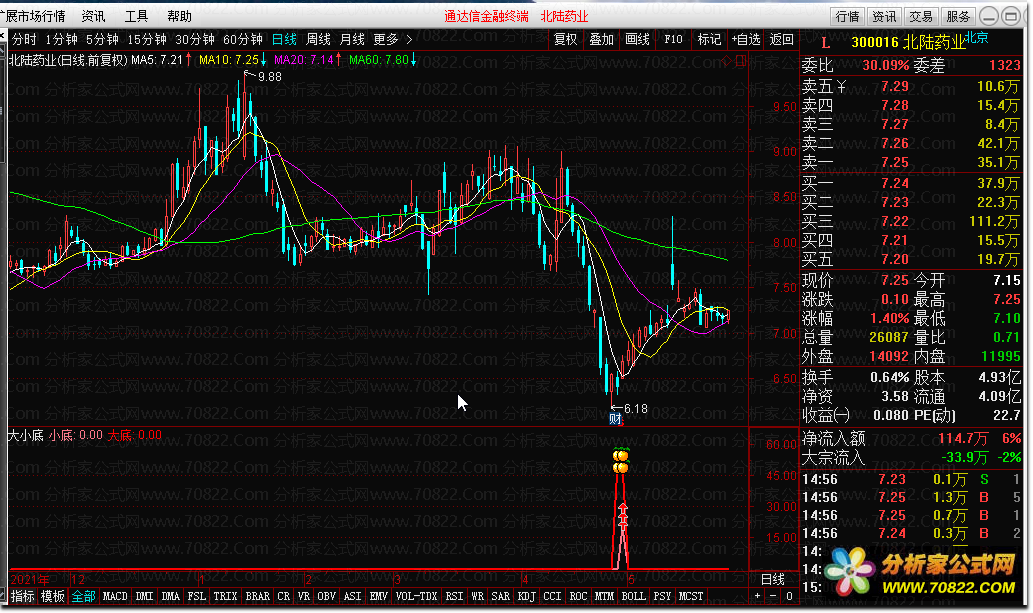Open the 模板 template selector
1033x613 pixels.
point(53,596)
